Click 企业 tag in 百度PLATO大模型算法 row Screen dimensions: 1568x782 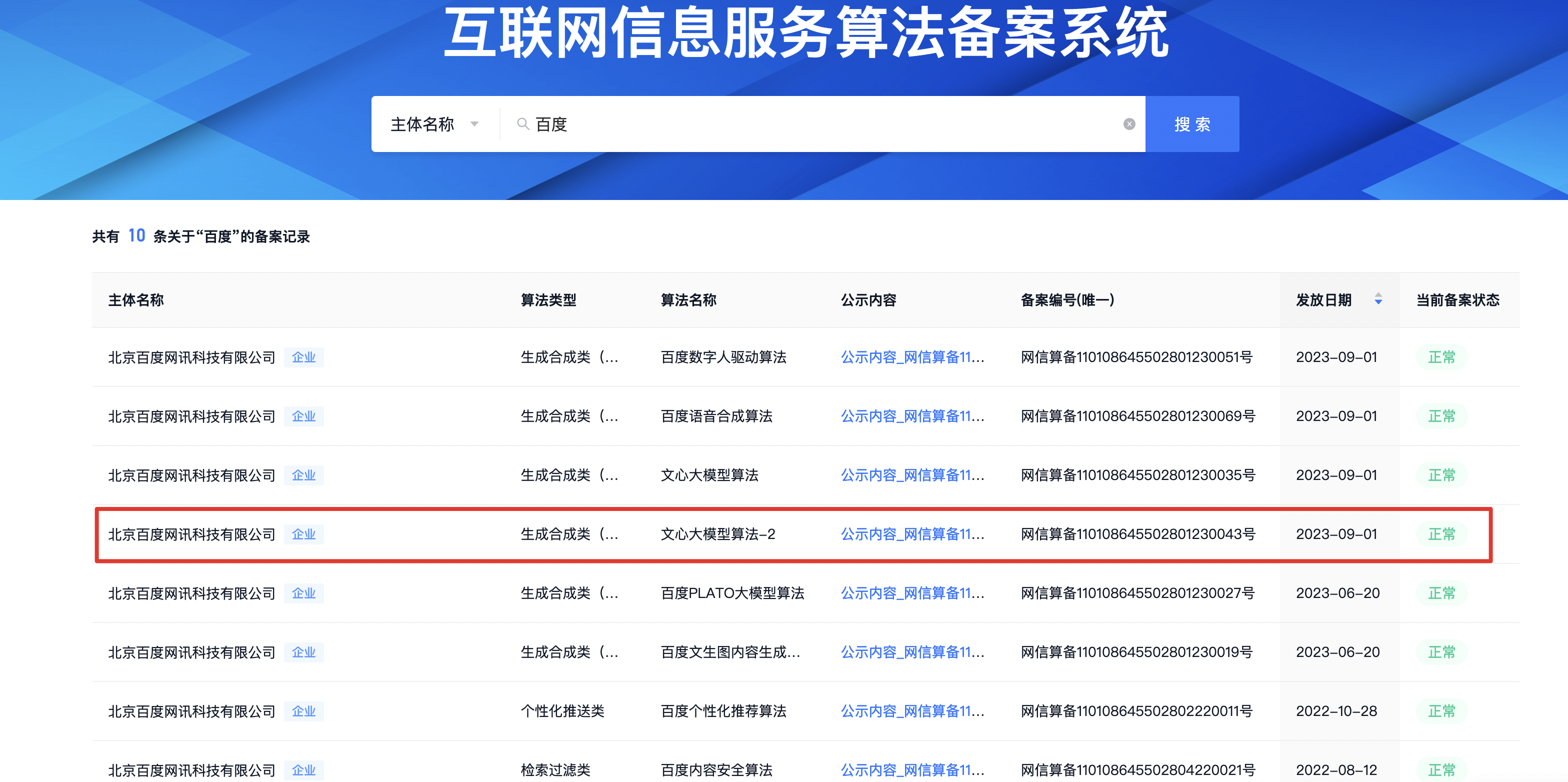click(x=303, y=593)
